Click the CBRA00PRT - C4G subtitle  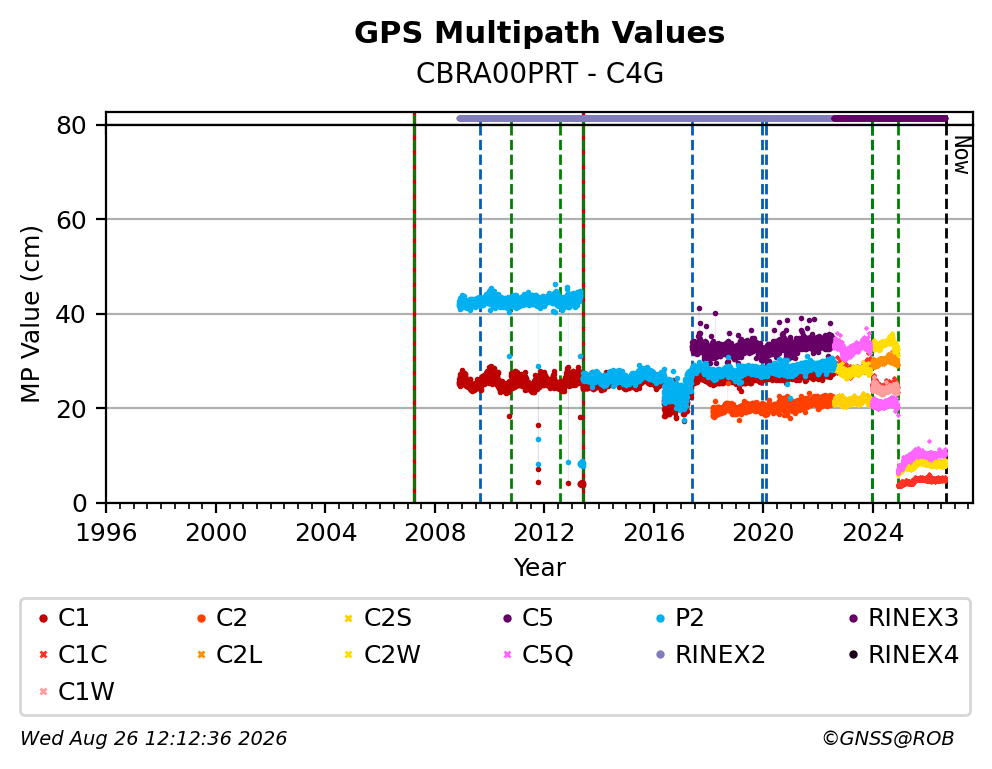tap(540, 73)
